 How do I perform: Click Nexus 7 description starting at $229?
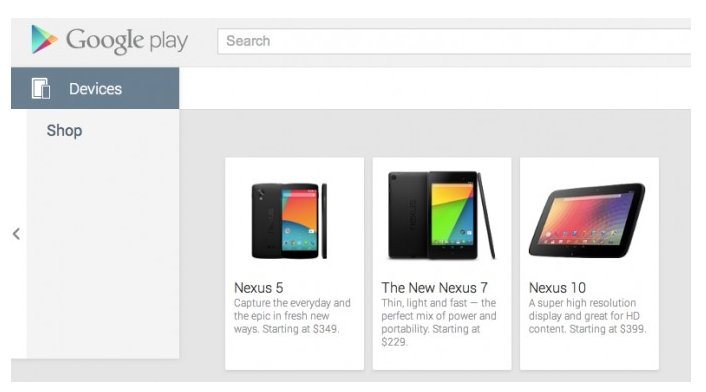pyautogui.click(x=439, y=322)
